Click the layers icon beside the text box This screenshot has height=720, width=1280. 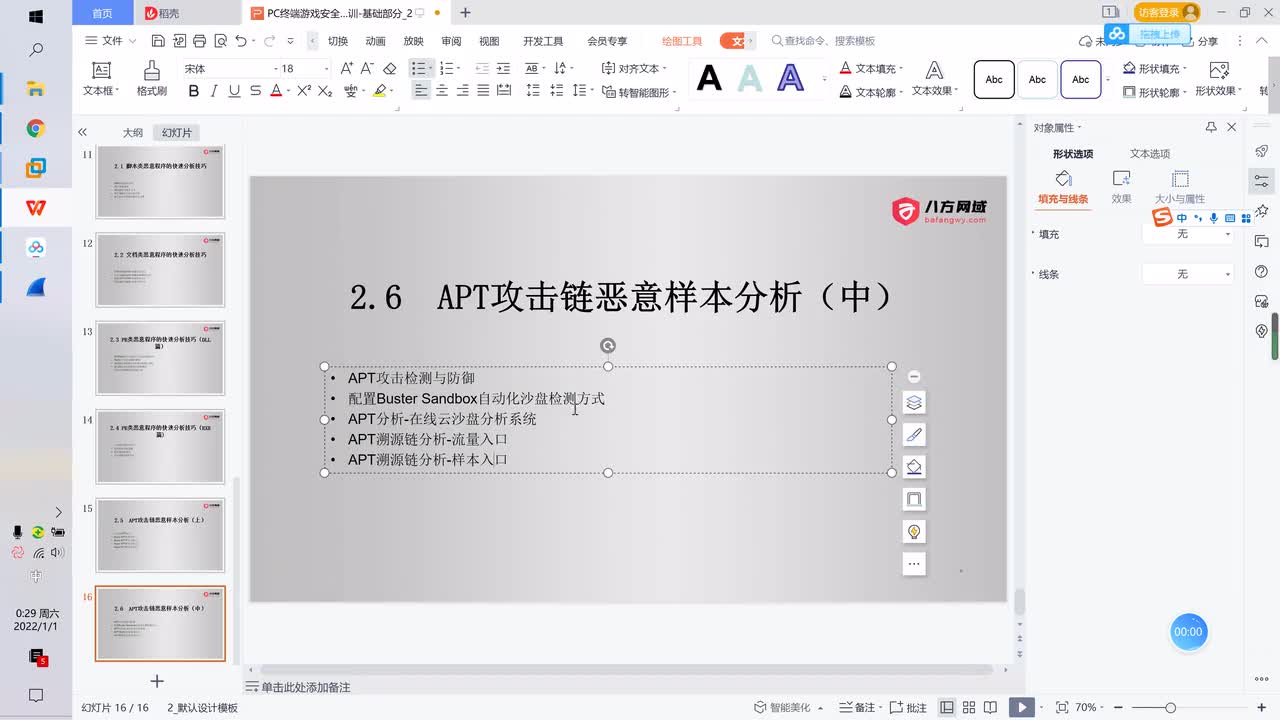pos(913,402)
